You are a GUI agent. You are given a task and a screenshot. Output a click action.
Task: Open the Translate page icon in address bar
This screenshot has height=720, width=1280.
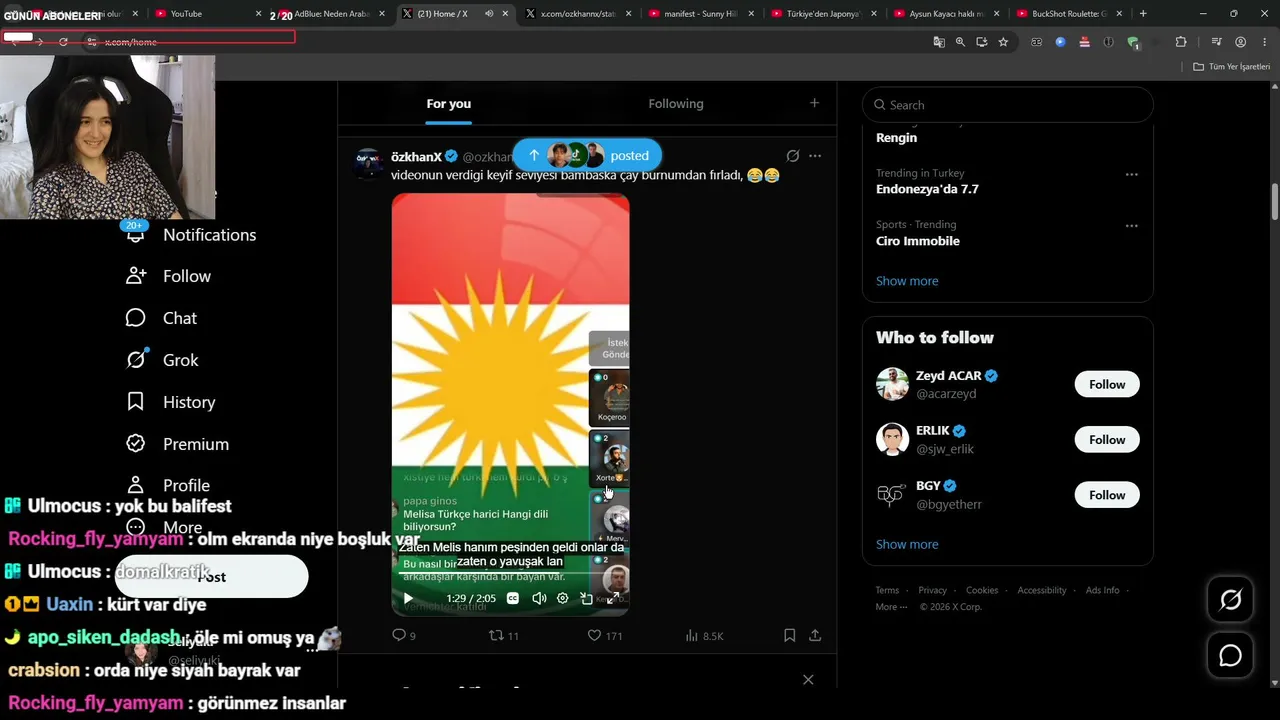[x=939, y=42]
